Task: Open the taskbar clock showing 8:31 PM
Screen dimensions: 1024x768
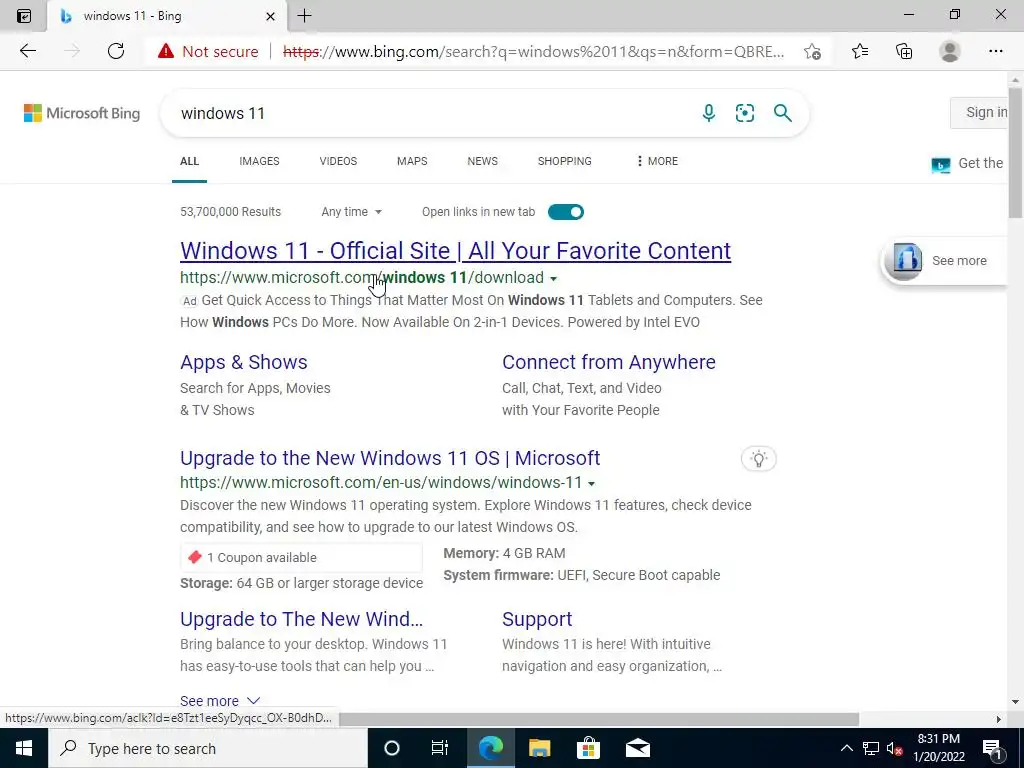Action: tap(939, 748)
